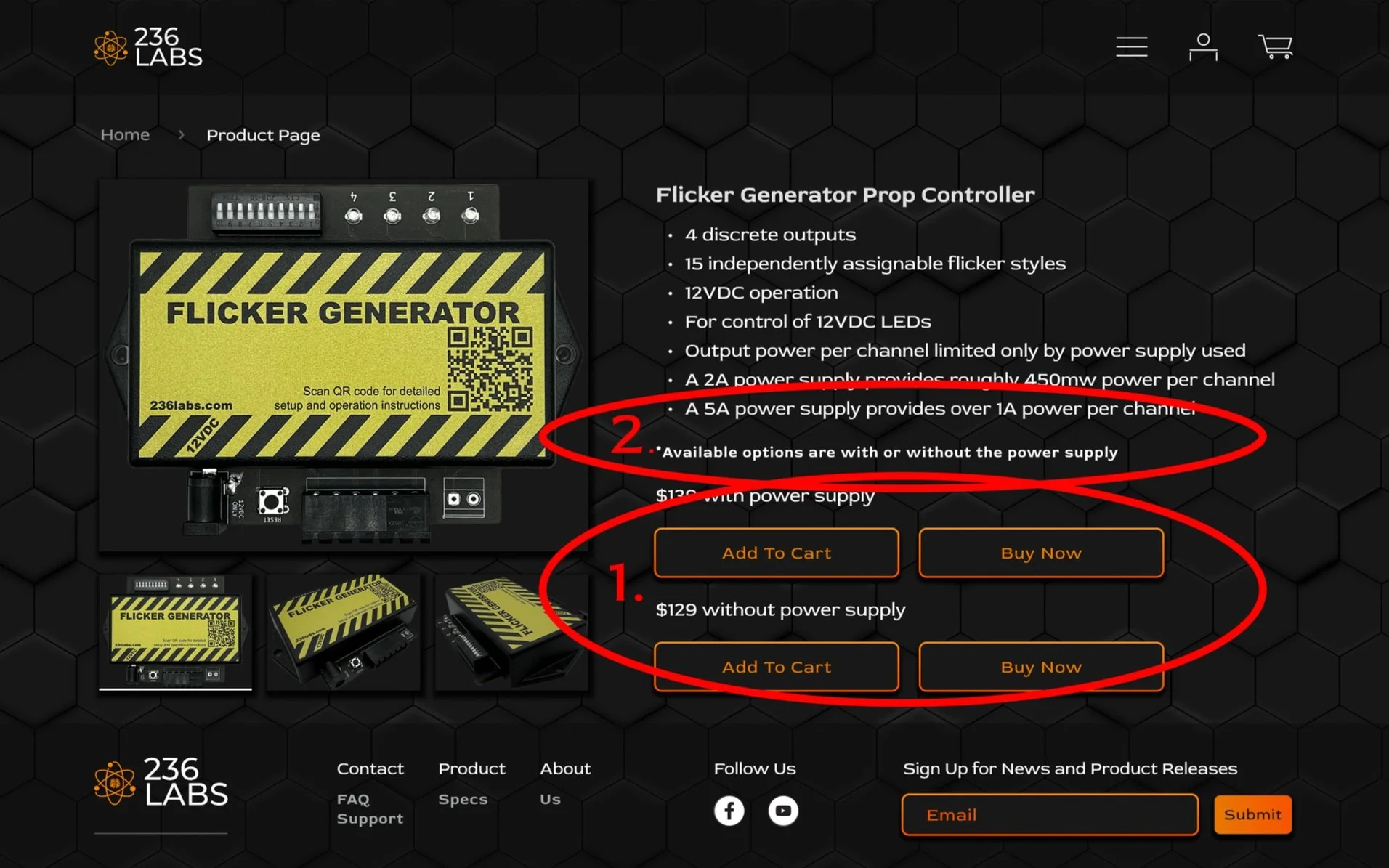Select the first front-view product thumbnail
The width and height of the screenshot is (1389, 868).
[x=175, y=632]
